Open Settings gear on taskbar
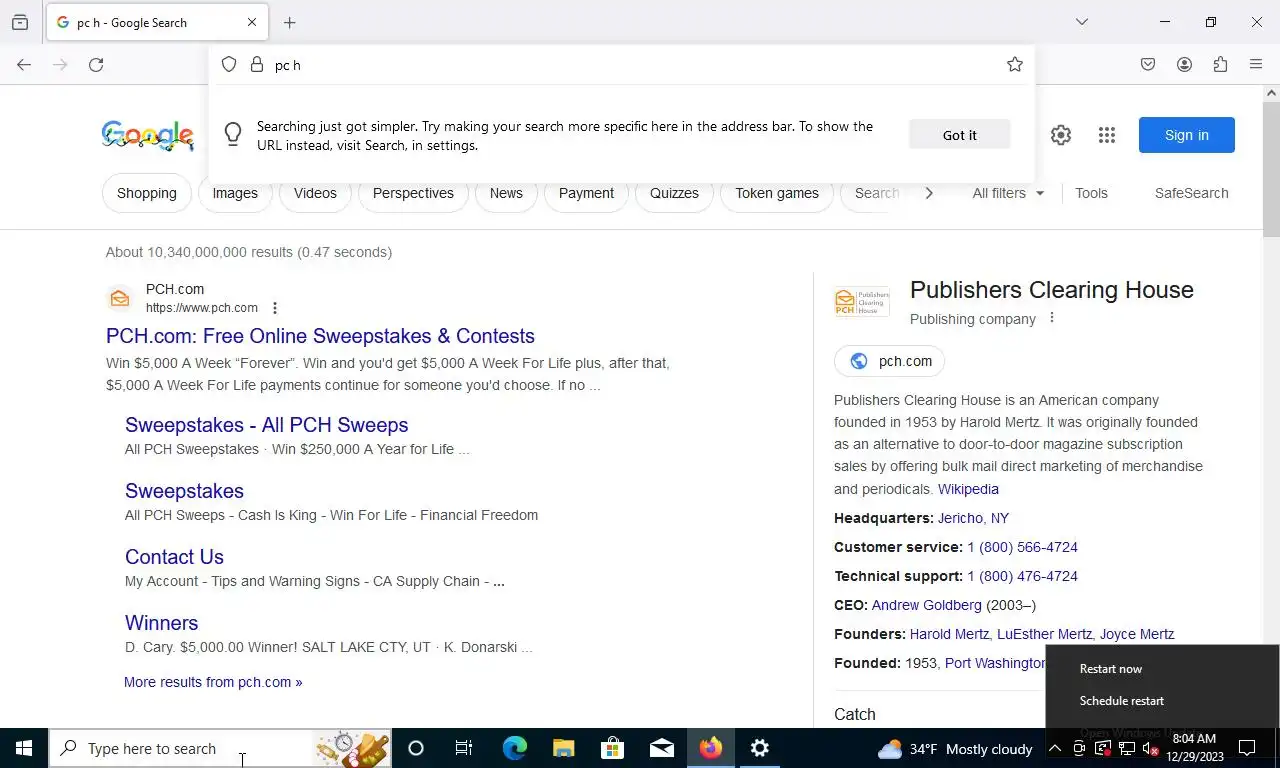1280x768 pixels. [760, 748]
